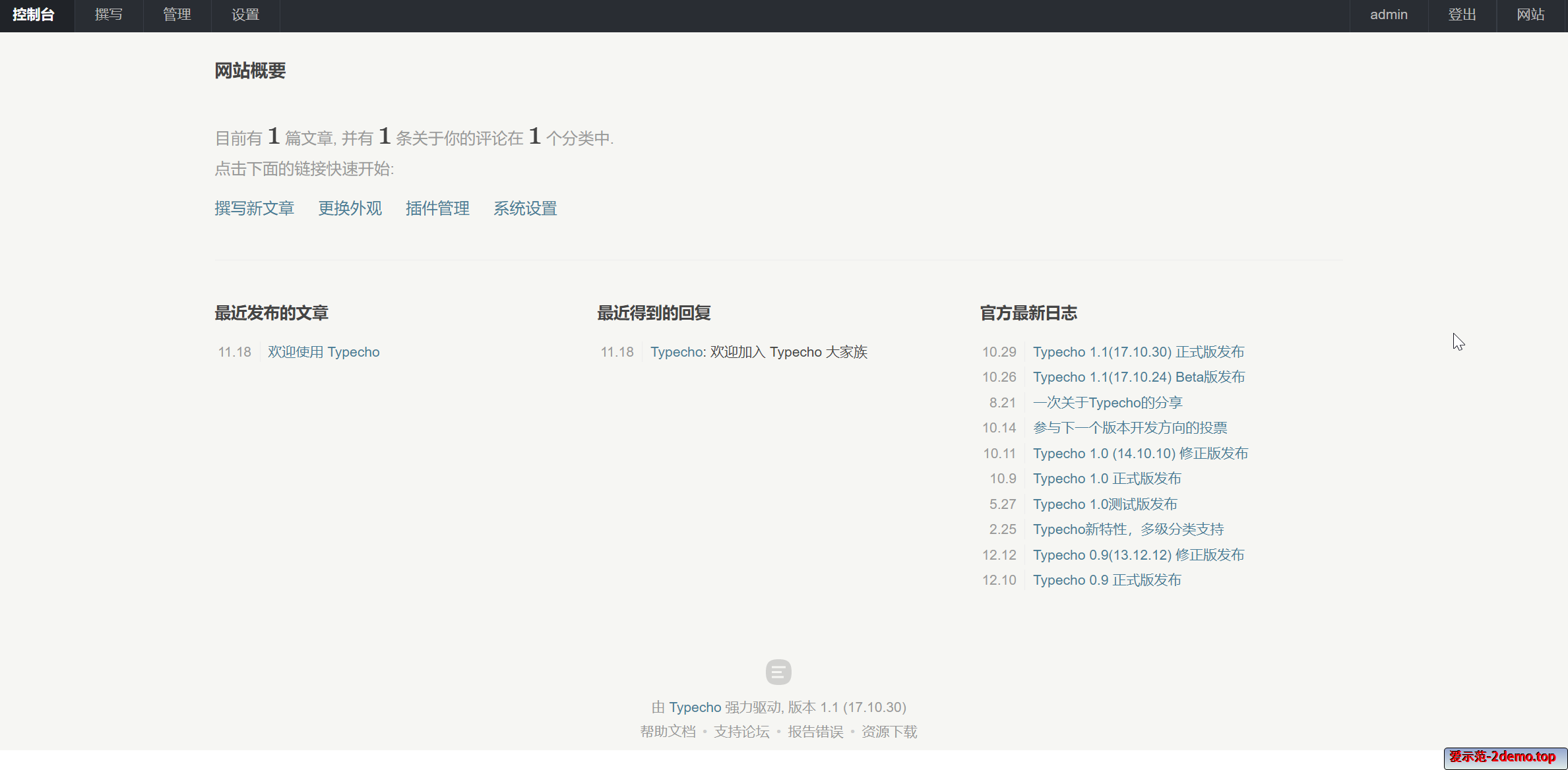Click 登出 to log out
The image size is (1568, 770).
(1462, 15)
